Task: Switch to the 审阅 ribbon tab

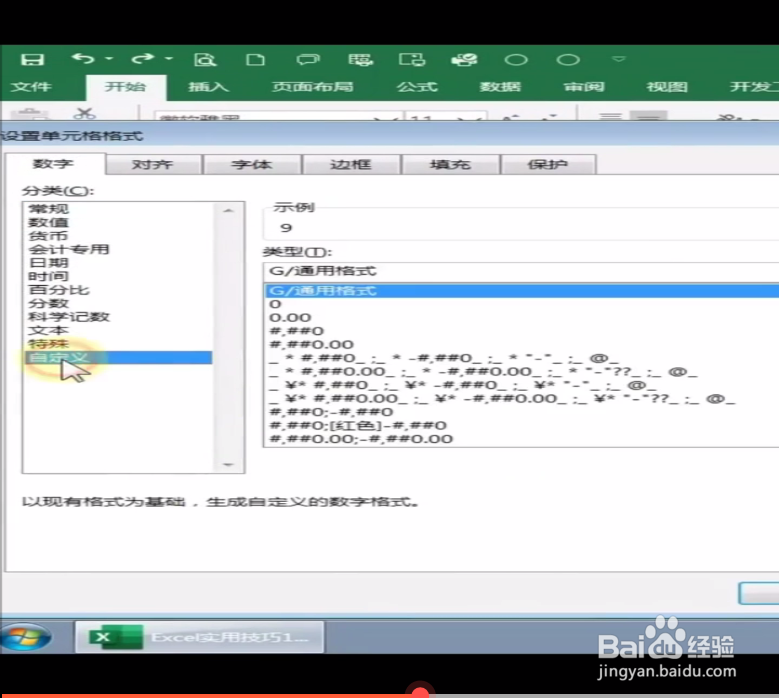Action: pyautogui.click(x=584, y=87)
